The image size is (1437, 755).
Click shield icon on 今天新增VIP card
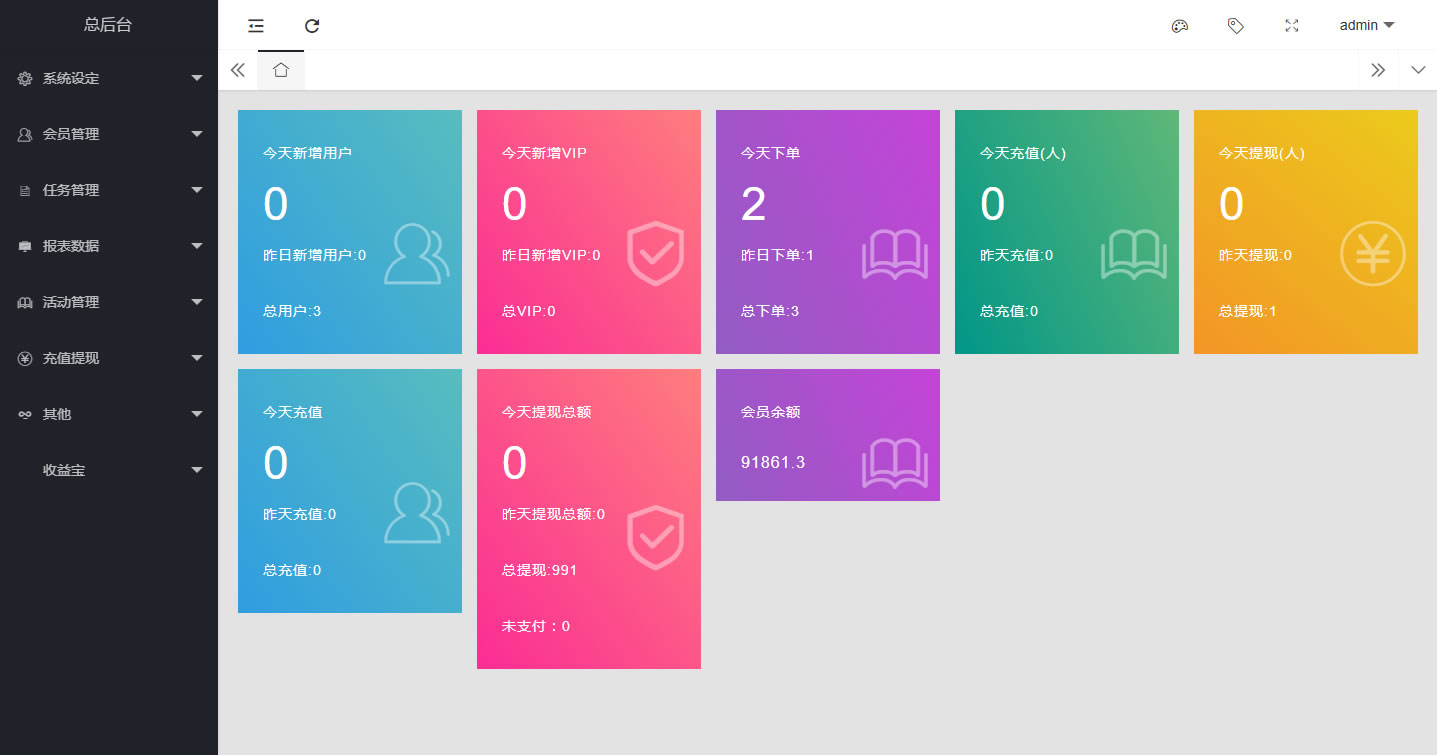point(655,254)
